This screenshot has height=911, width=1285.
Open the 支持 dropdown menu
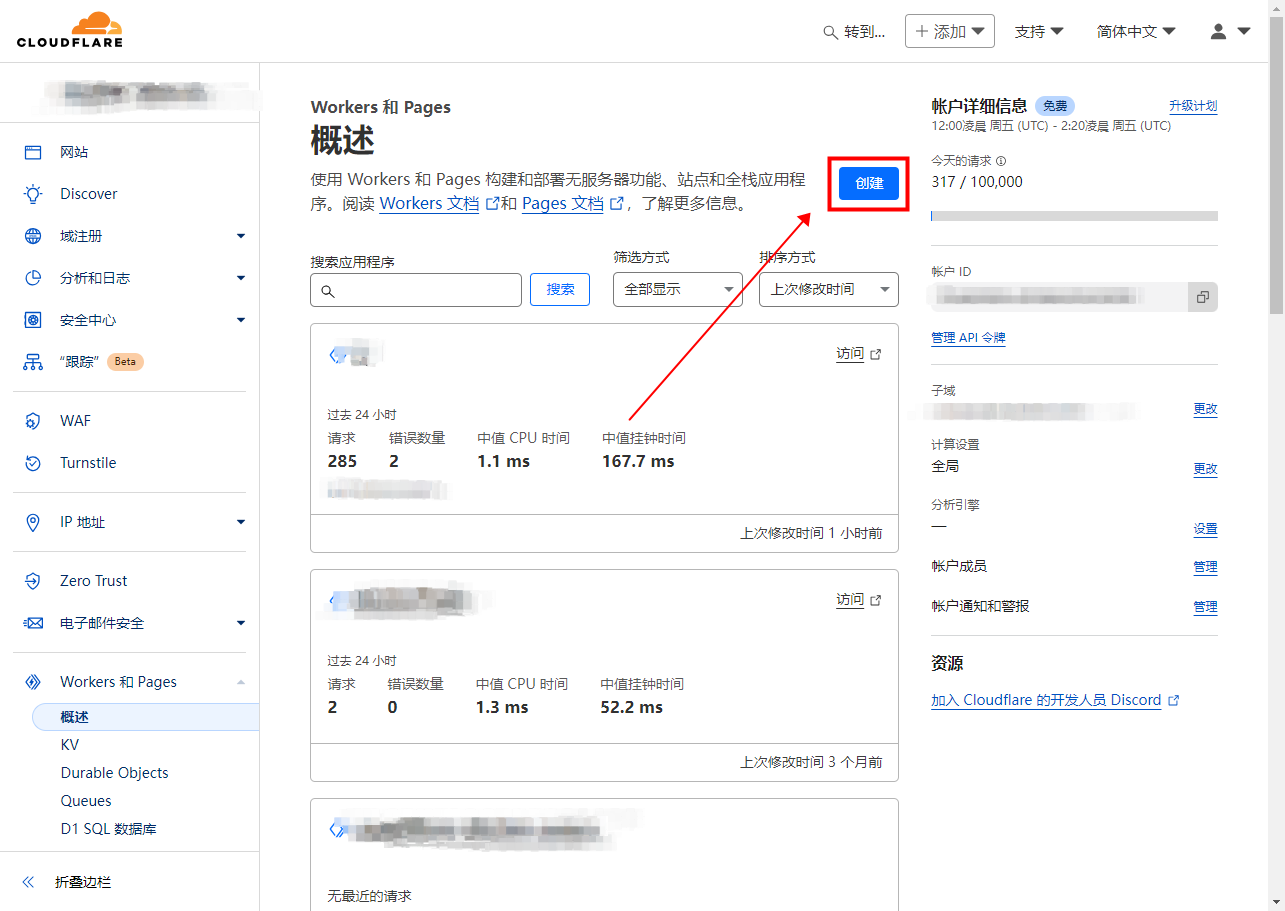(x=1038, y=31)
